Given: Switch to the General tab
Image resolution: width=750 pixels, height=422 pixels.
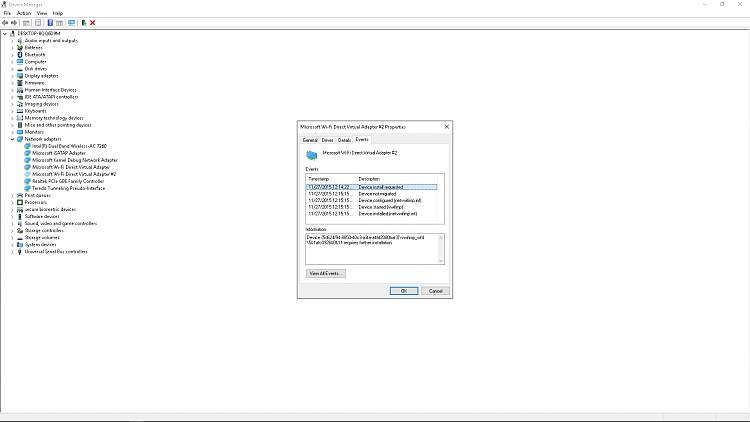Looking at the screenshot, I should (310, 140).
